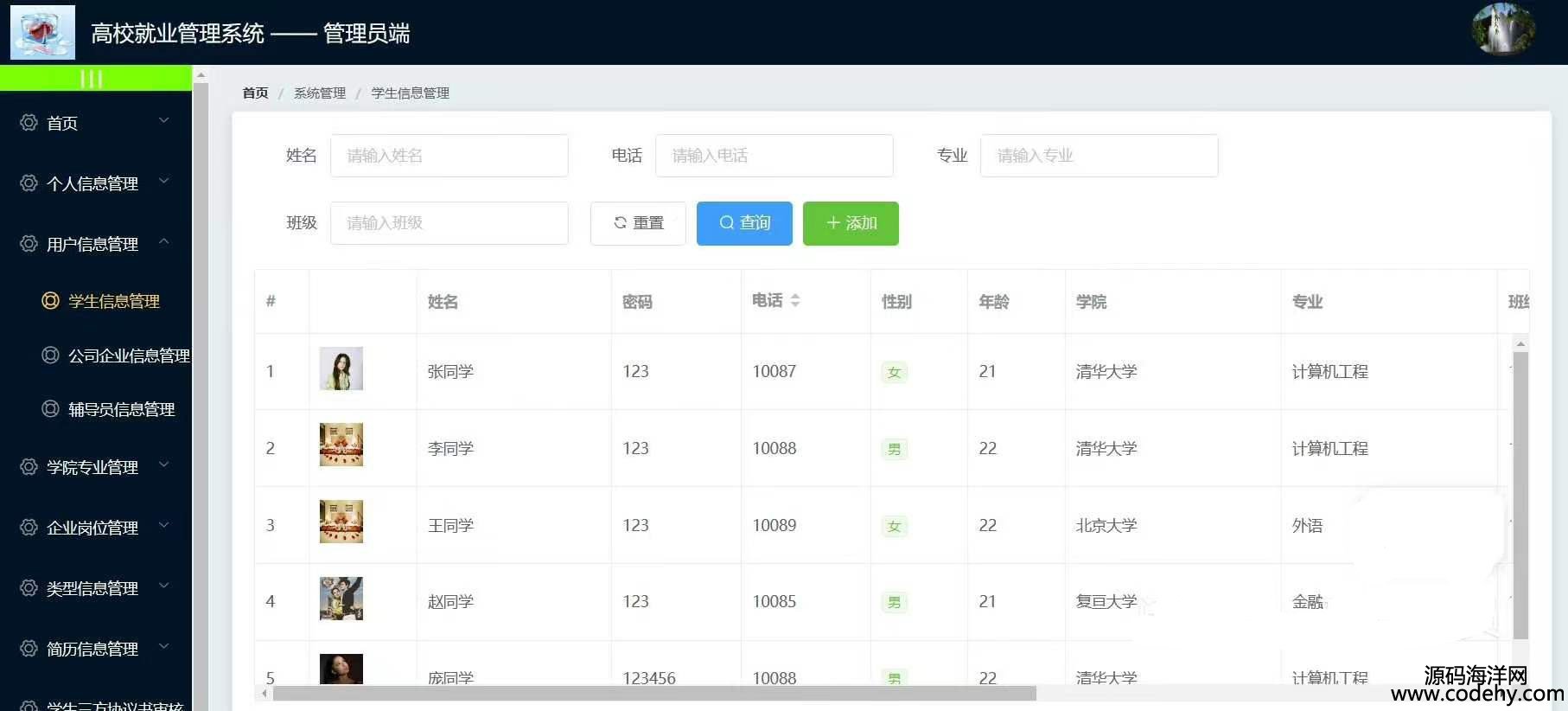Click gear icon beside 个人信息管理
Viewport: 1568px width, 711px height.
[x=29, y=183]
